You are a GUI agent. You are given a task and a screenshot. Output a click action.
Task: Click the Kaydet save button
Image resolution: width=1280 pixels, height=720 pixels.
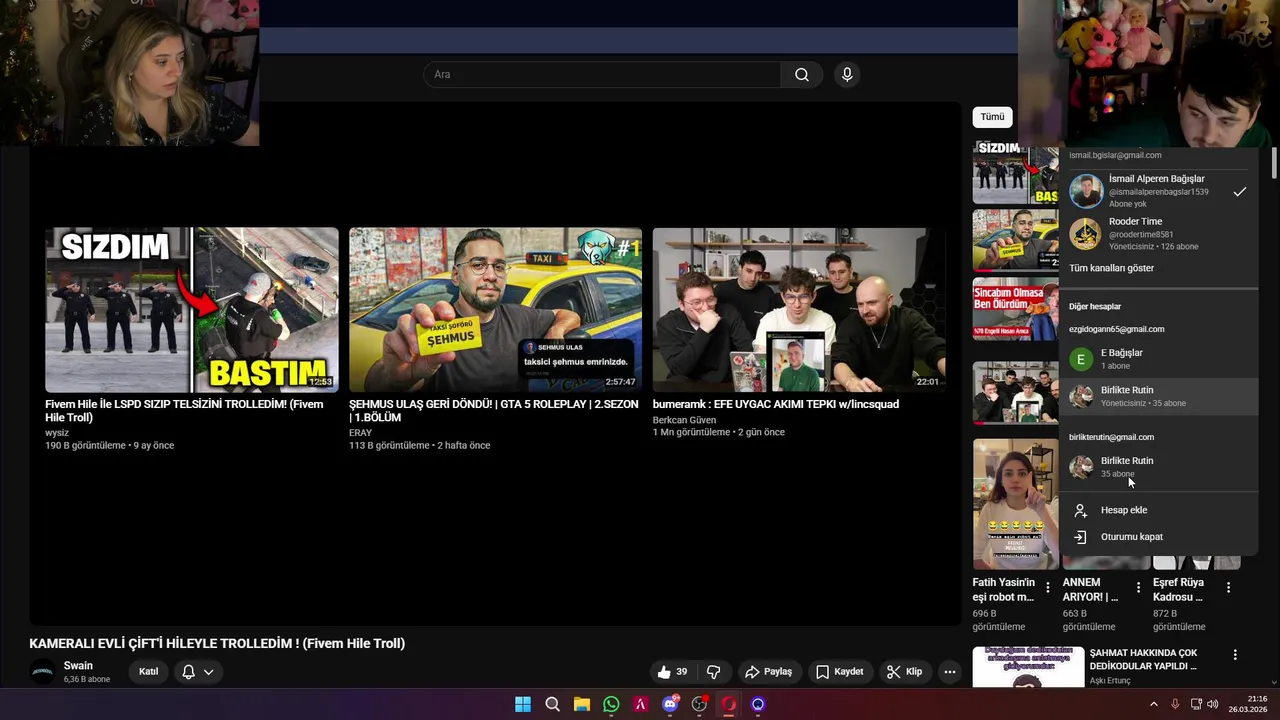[x=839, y=672]
